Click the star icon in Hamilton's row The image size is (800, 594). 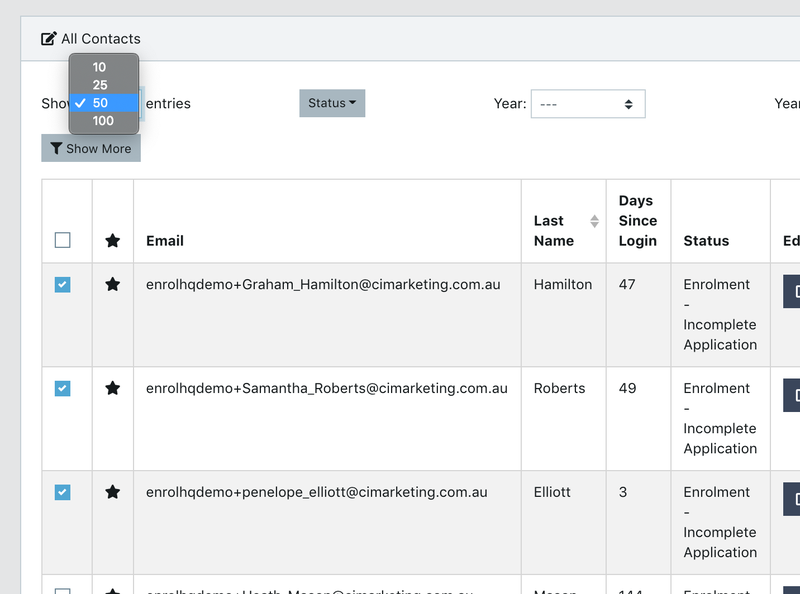[112, 285]
